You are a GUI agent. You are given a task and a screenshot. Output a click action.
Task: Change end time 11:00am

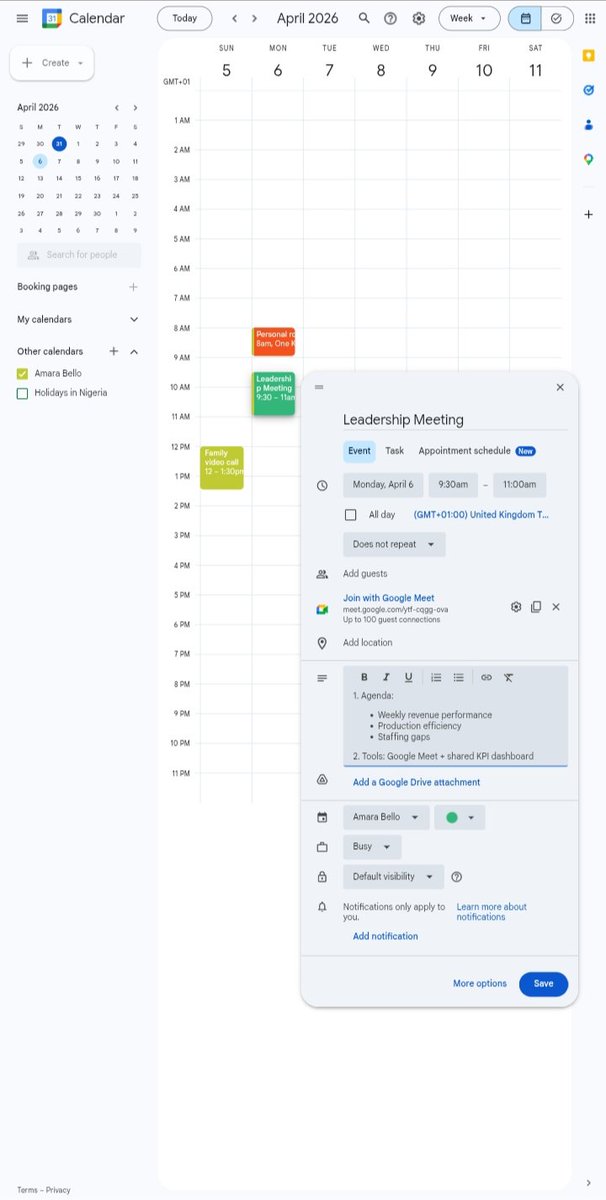tap(519, 485)
